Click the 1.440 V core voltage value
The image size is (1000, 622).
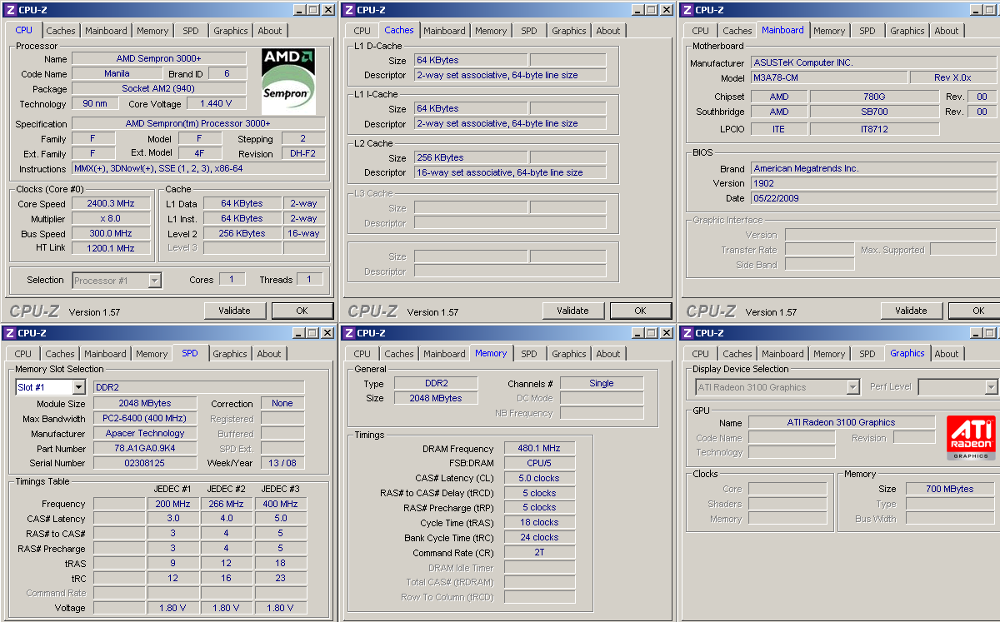coord(216,103)
